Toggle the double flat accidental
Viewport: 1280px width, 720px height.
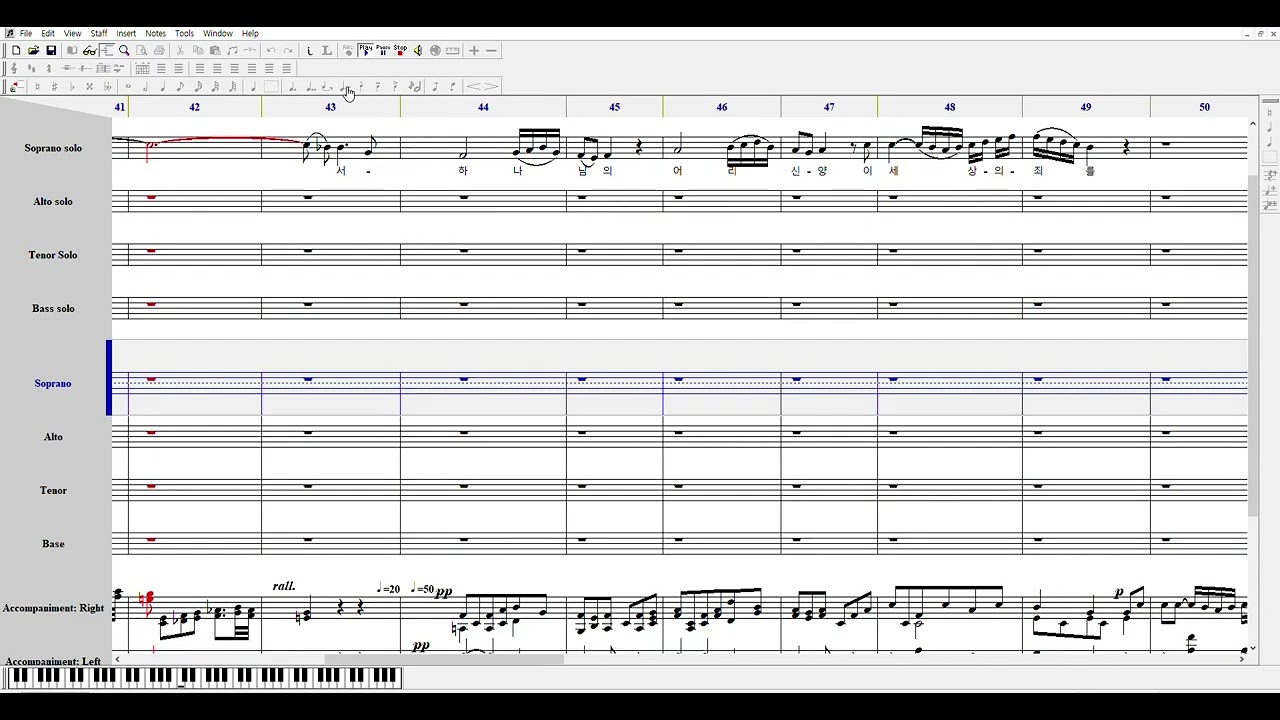click(107, 86)
